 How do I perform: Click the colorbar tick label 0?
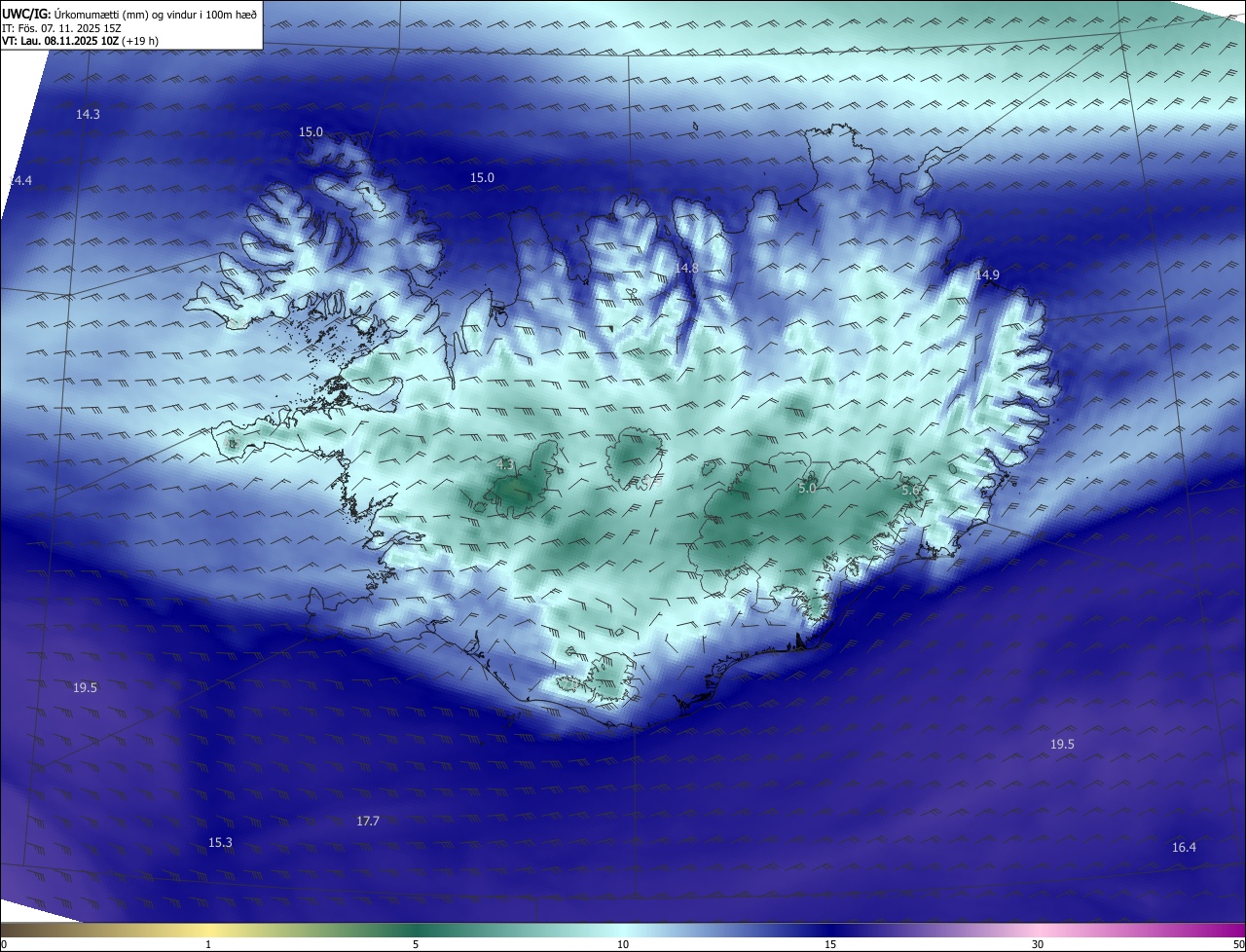(x=4, y=944)
